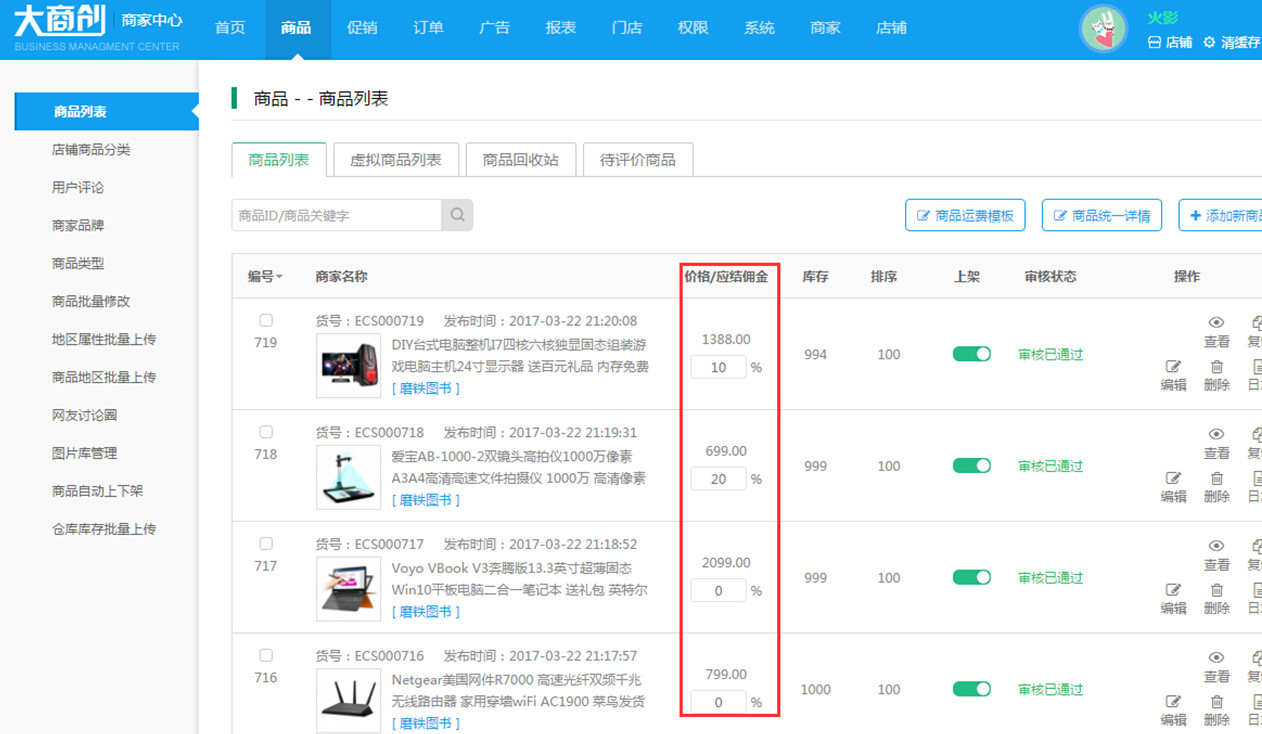Click the 火影 user avatar
Image resolution: width=1262 pixels, height=734 pixels.
coord(1104,29)
